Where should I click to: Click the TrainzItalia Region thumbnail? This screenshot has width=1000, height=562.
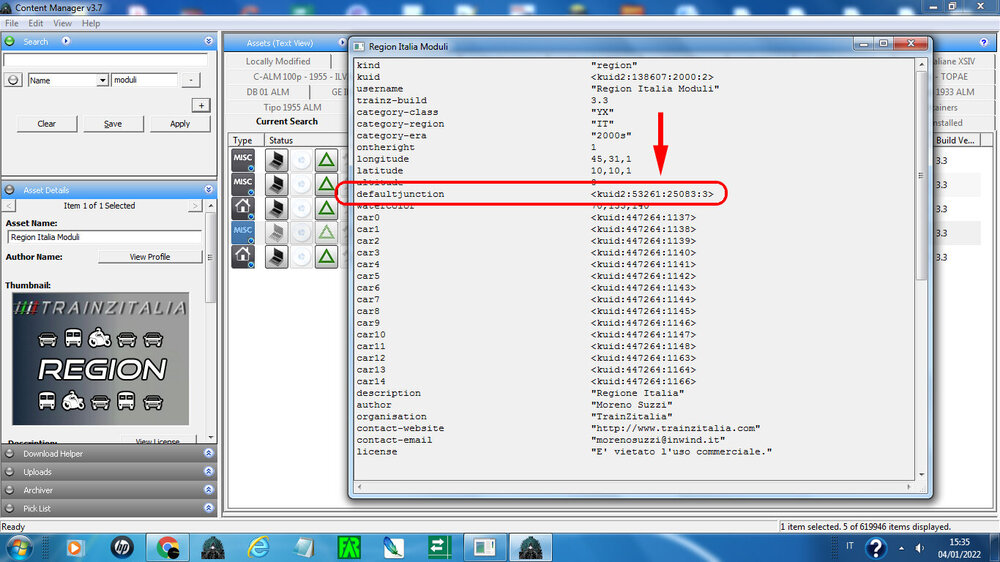(x=101, y=359)
